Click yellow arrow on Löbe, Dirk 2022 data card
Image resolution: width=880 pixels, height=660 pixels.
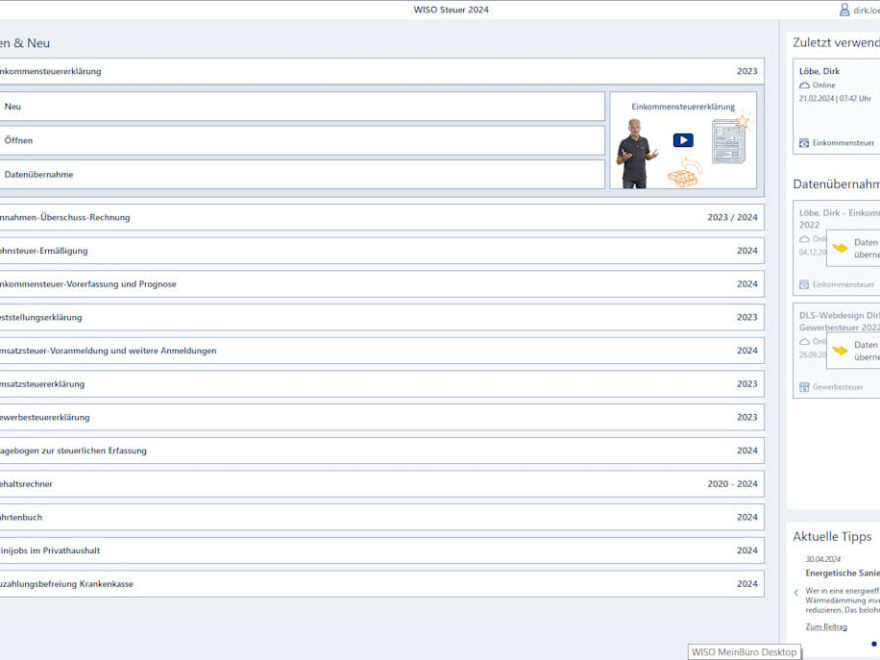pos(840,248)
